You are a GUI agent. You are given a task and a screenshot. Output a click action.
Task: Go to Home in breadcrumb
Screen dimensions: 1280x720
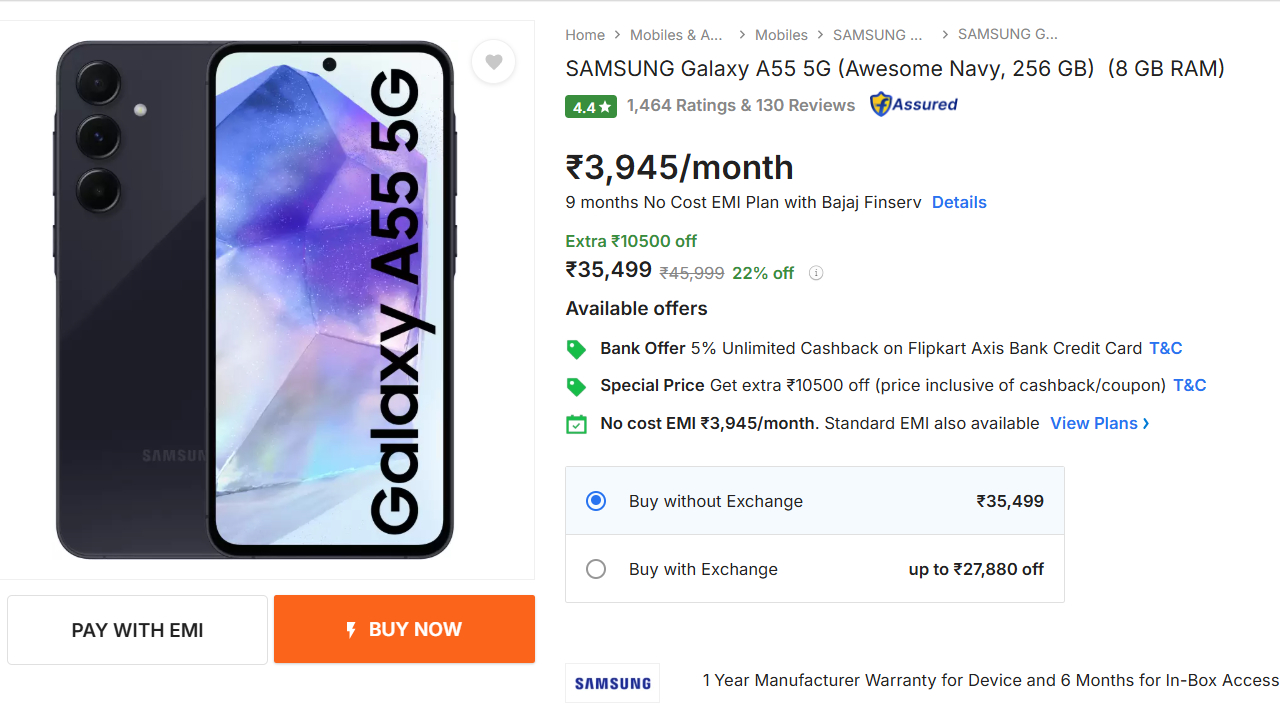point(585,35)
